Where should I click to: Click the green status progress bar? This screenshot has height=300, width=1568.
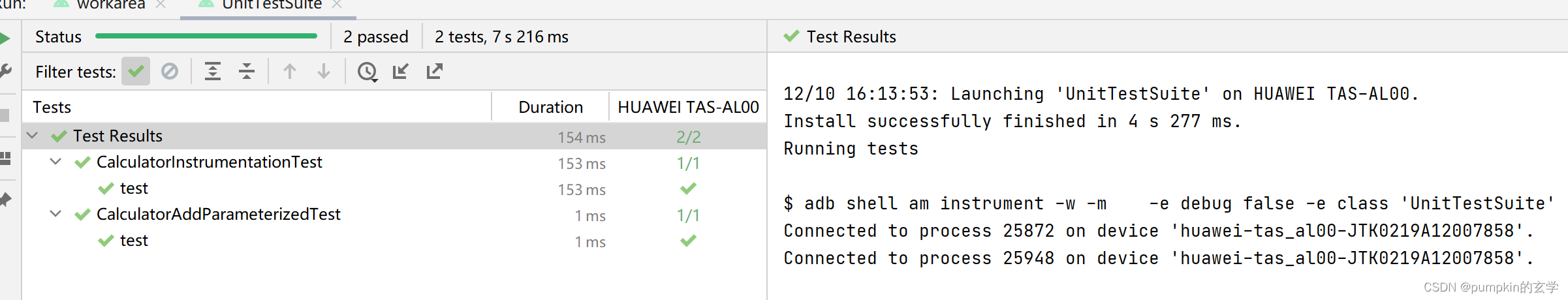[x=206, y=37]
